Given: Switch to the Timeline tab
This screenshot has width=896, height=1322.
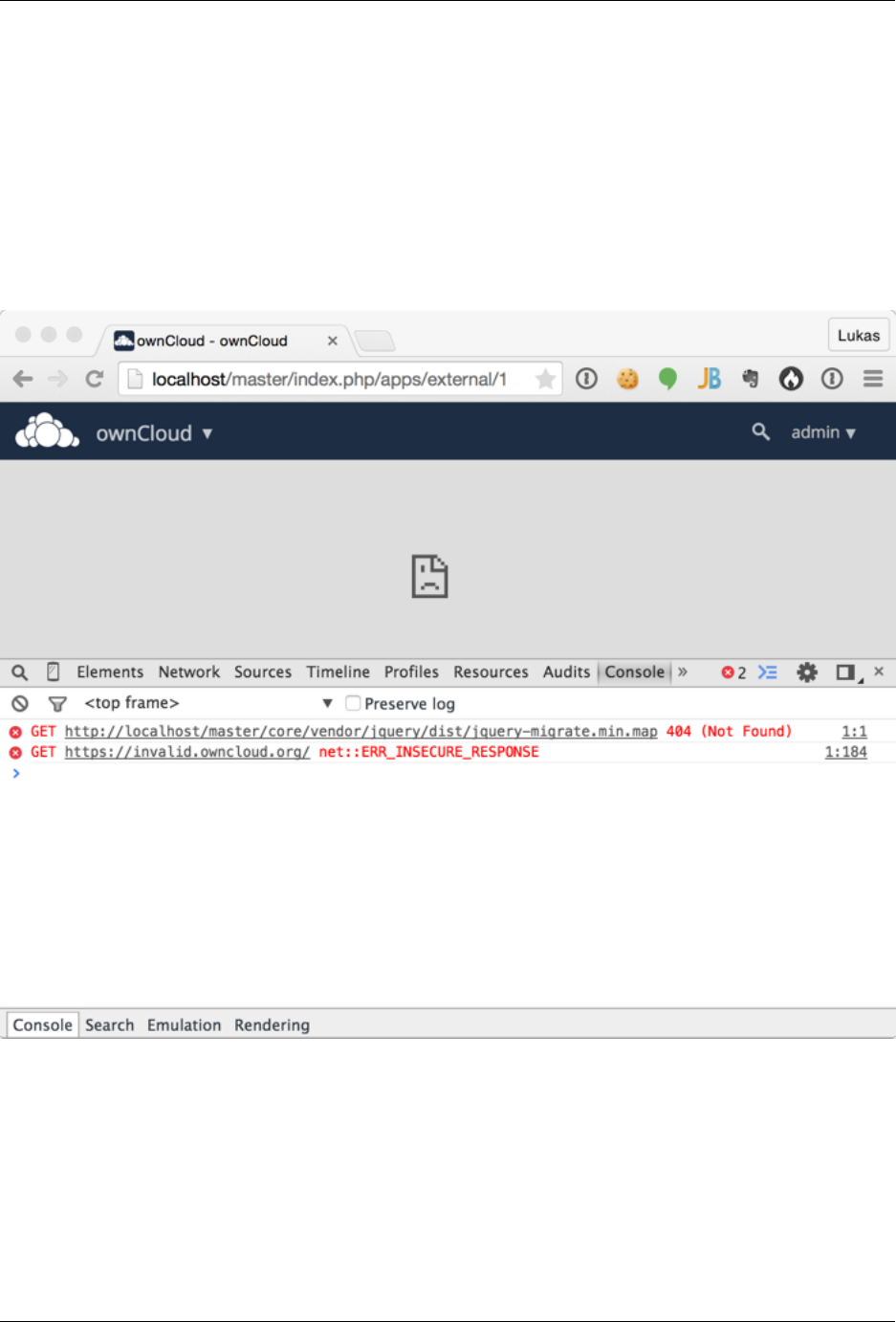Looking at the screenshot, I should pos(338,672).
